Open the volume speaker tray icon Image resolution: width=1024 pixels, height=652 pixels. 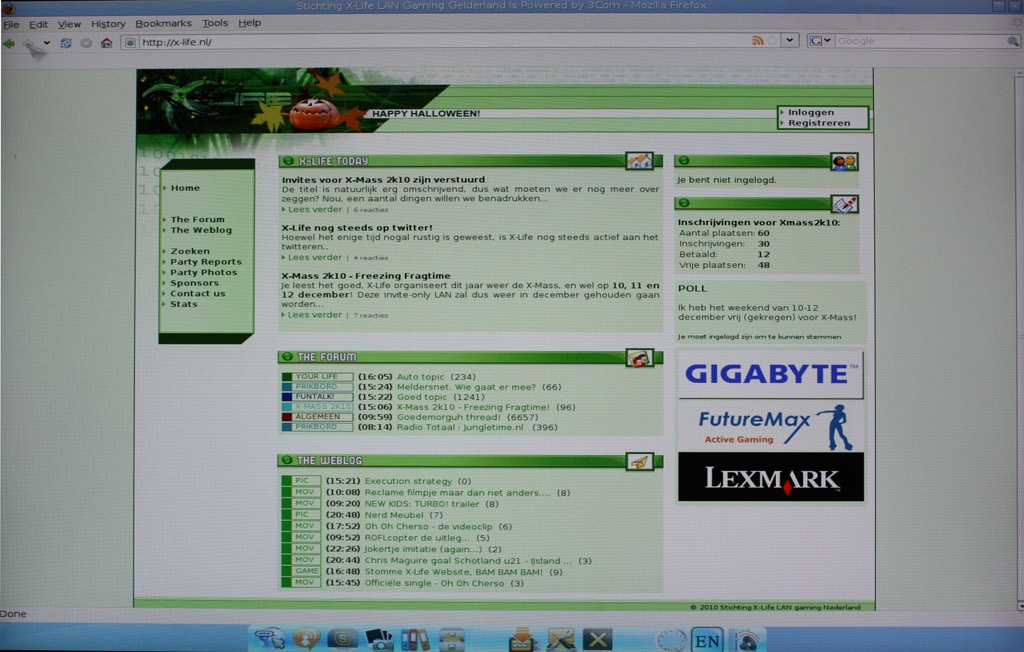[x=746, y=640]
